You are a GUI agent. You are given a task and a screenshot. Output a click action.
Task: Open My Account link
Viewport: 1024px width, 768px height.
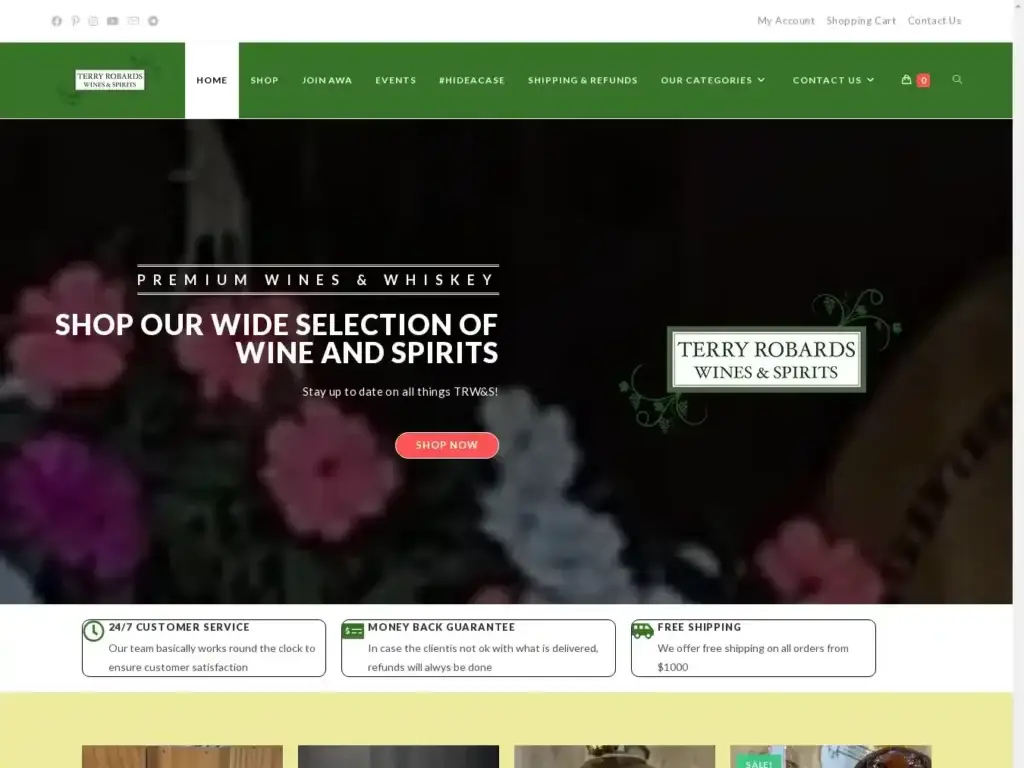[x=786, y=20]
